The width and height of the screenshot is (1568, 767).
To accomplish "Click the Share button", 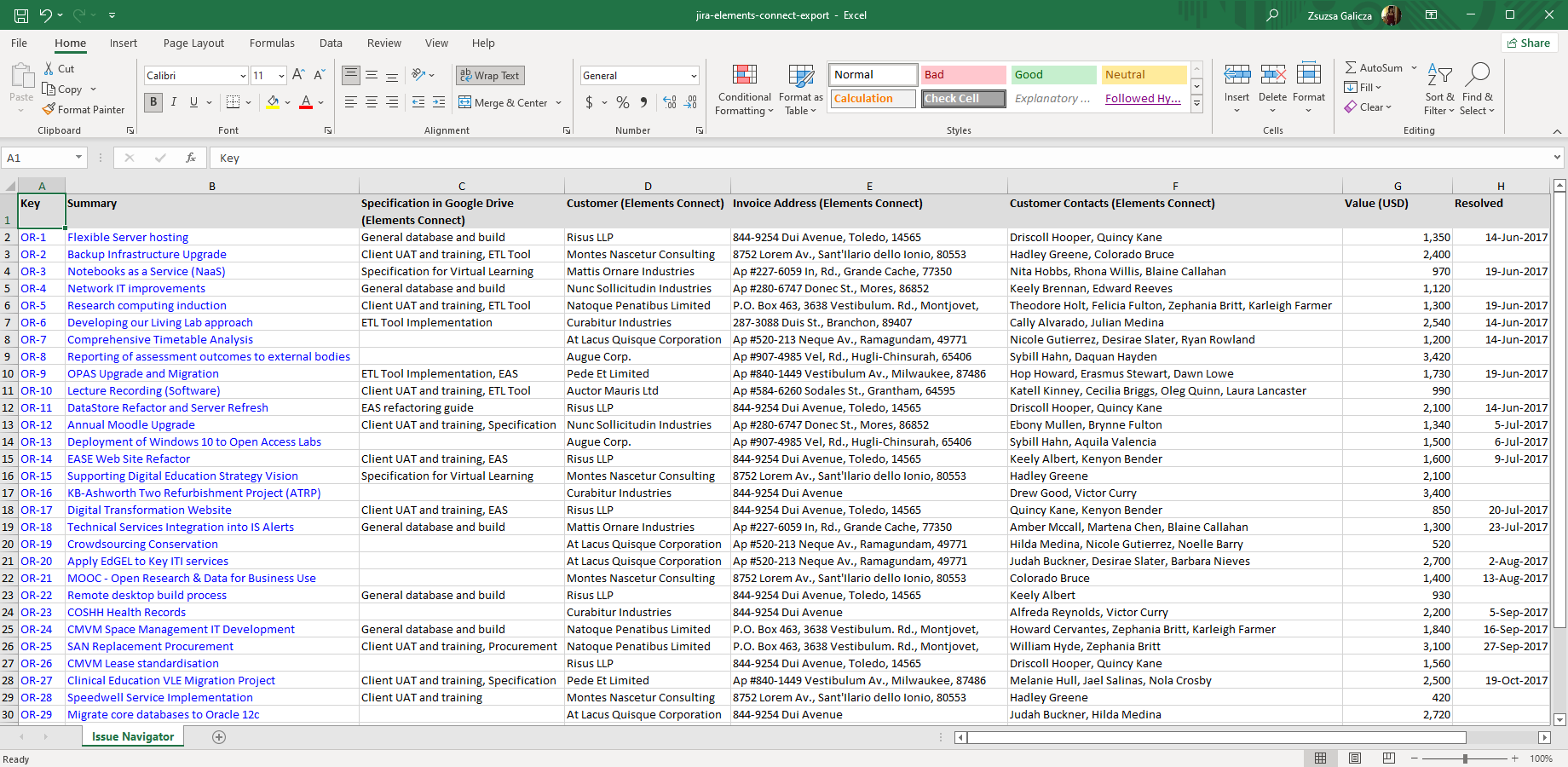I will point(1529,43).
